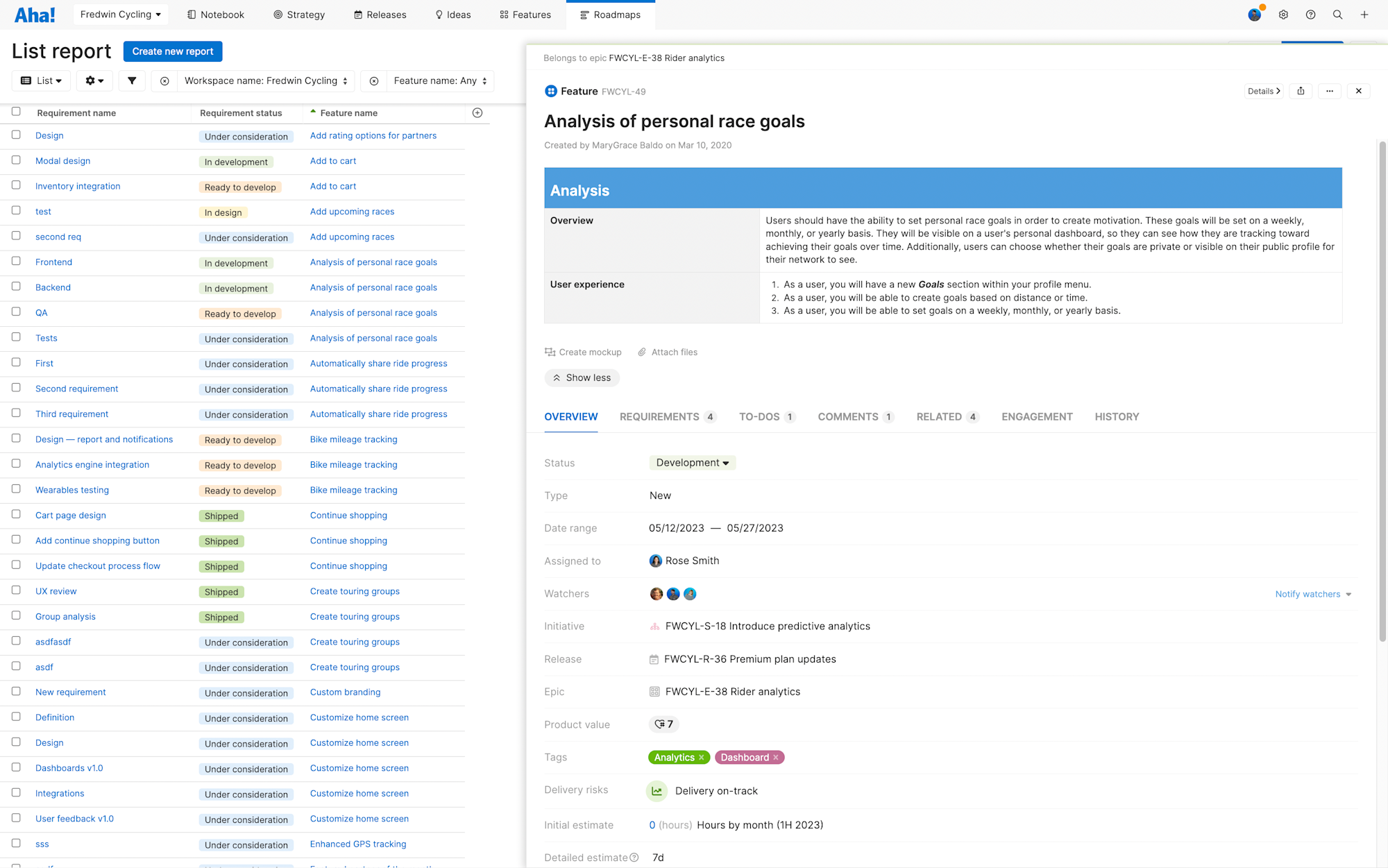Click the add column plus icon
Viewport: 1388px width, 868px height.
click(477, 113)
